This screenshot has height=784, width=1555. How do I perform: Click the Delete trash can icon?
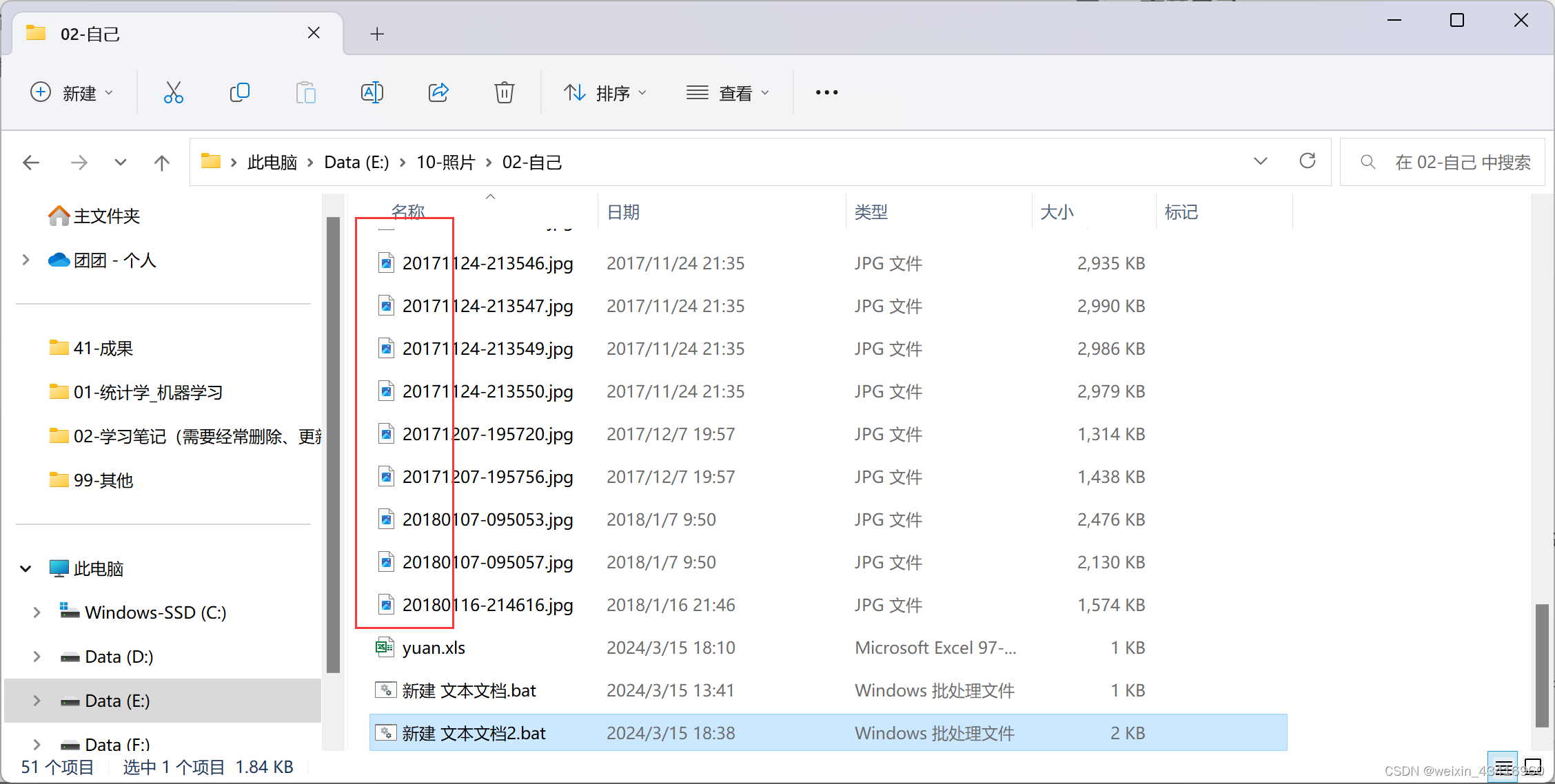504,92
